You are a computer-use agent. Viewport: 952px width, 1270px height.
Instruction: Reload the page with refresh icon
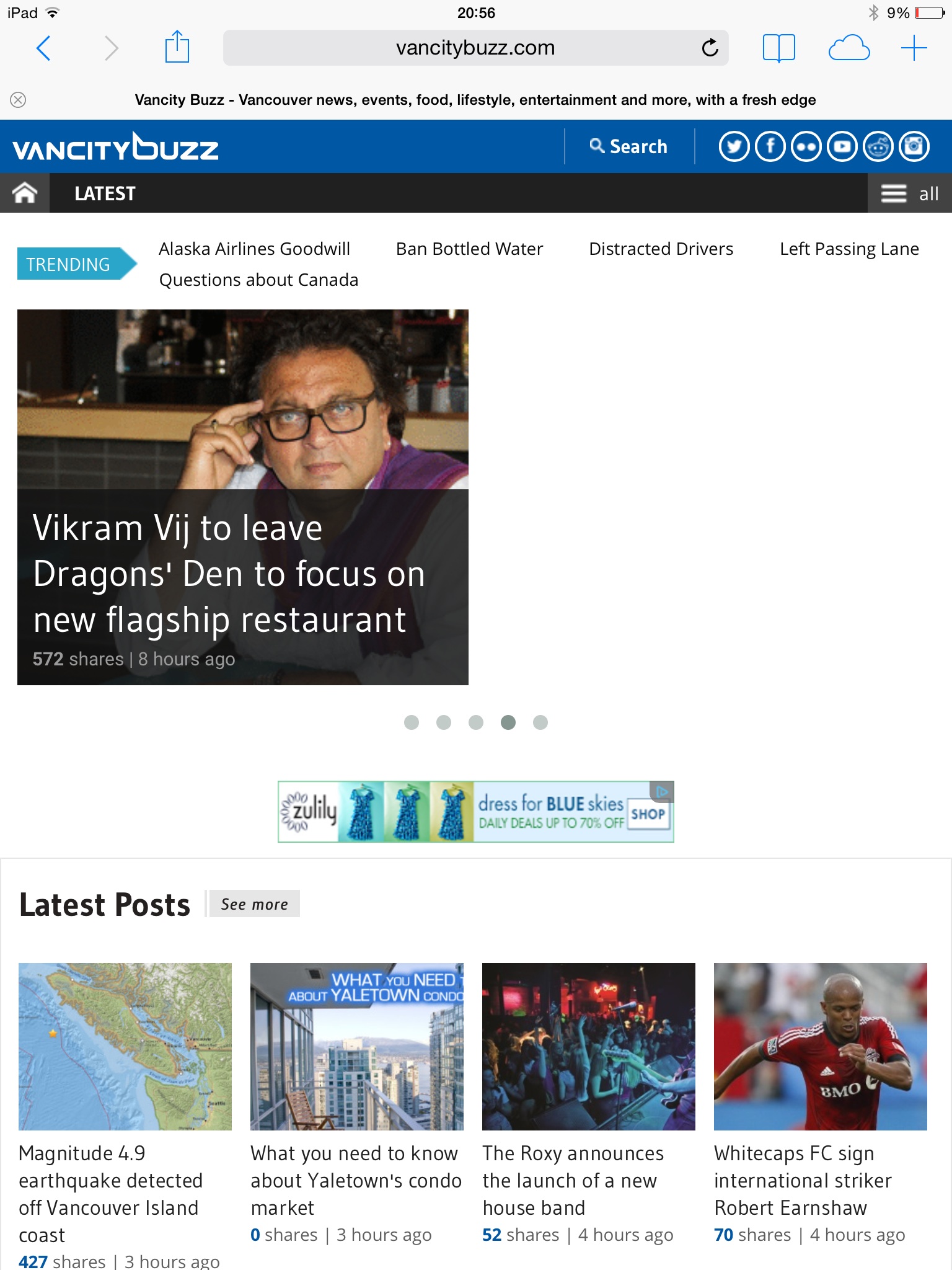(710, 48)
